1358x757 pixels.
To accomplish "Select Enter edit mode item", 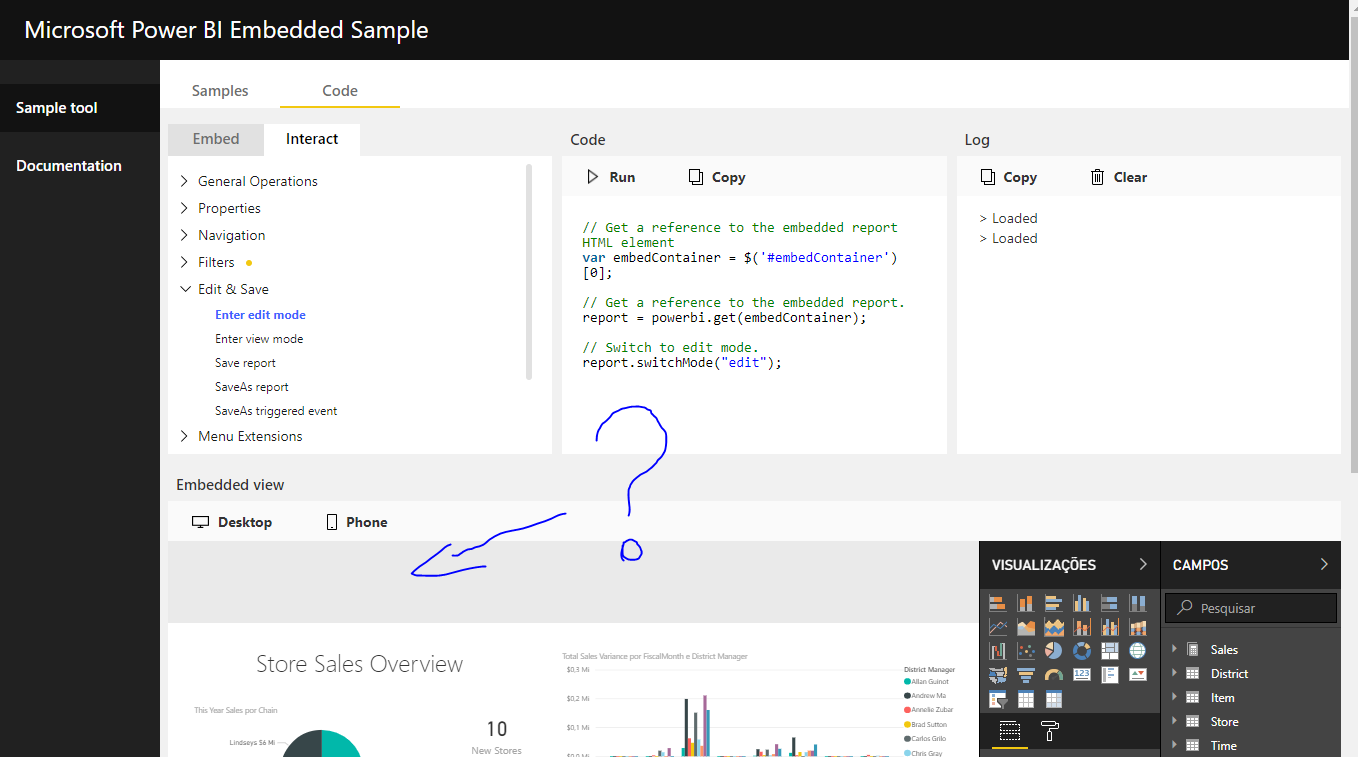I will pos(260,314).
